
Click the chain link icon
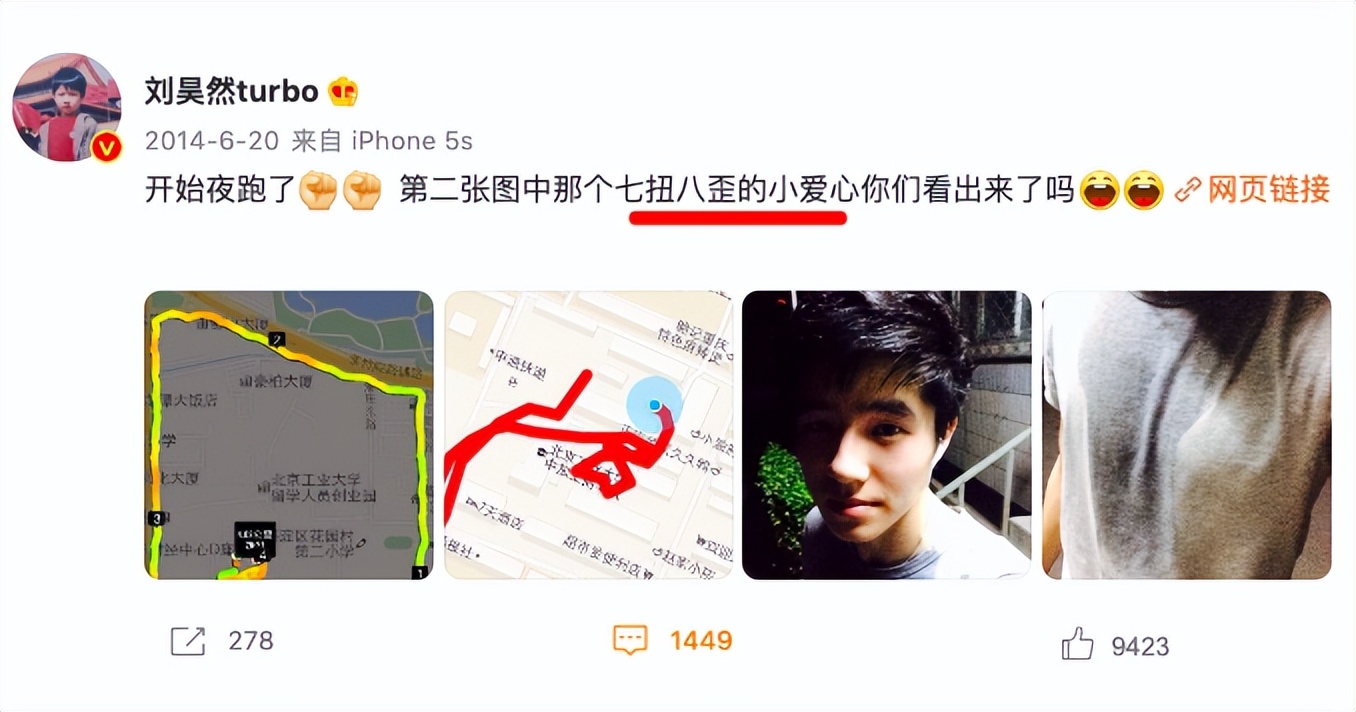pyautogui.click(x=1187, y=189)
